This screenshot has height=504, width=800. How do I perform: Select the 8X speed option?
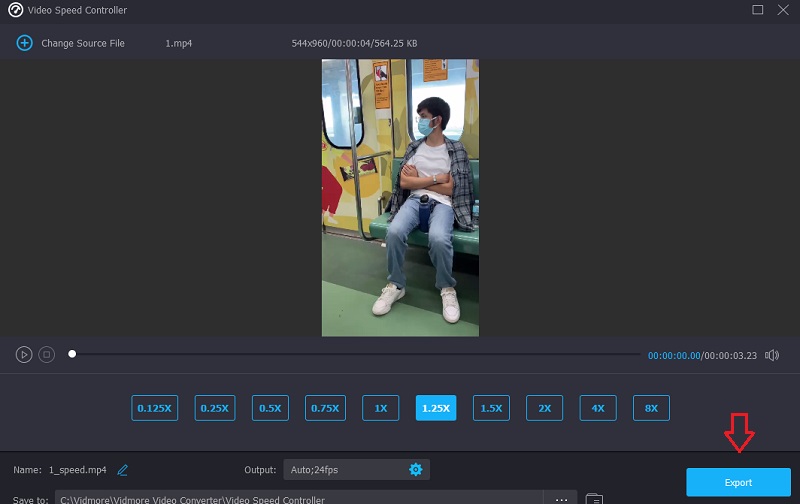click(651, 408)
